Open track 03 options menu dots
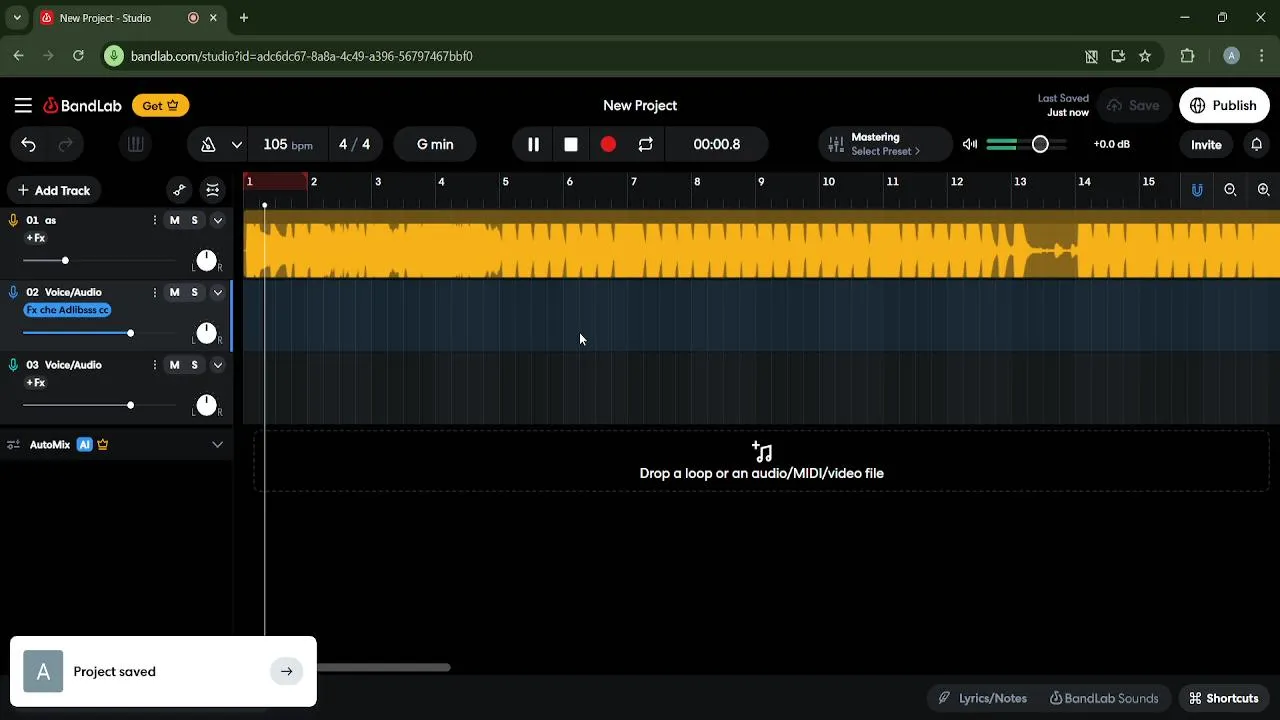 154,365
